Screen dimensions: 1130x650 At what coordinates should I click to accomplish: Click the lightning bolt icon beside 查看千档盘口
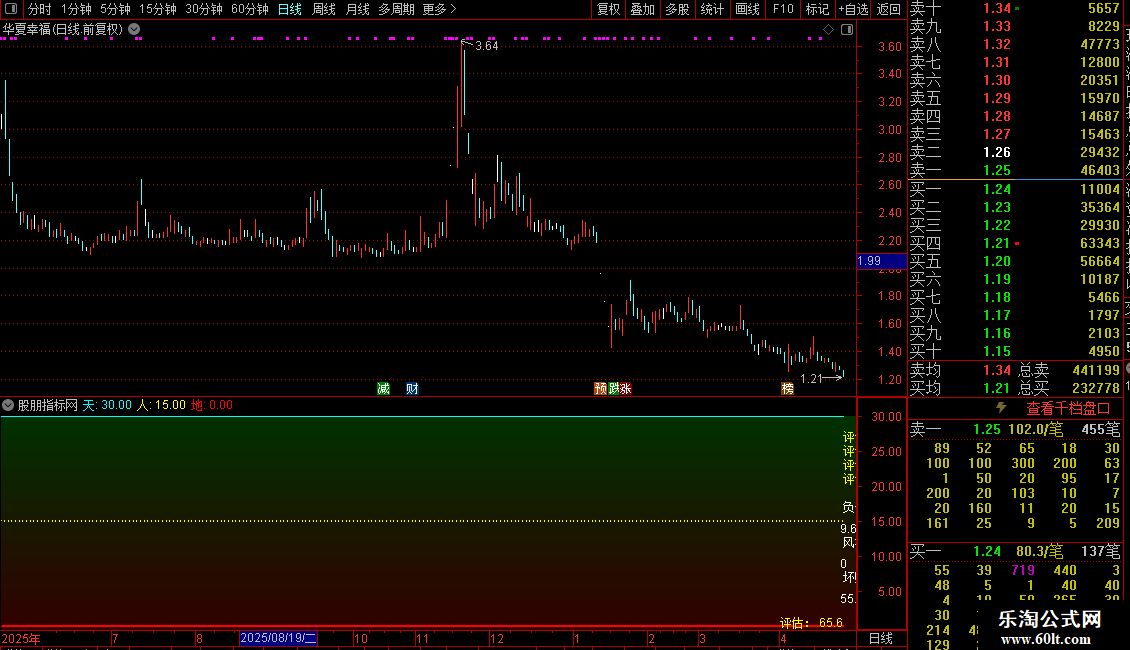tap(1001, 408)
